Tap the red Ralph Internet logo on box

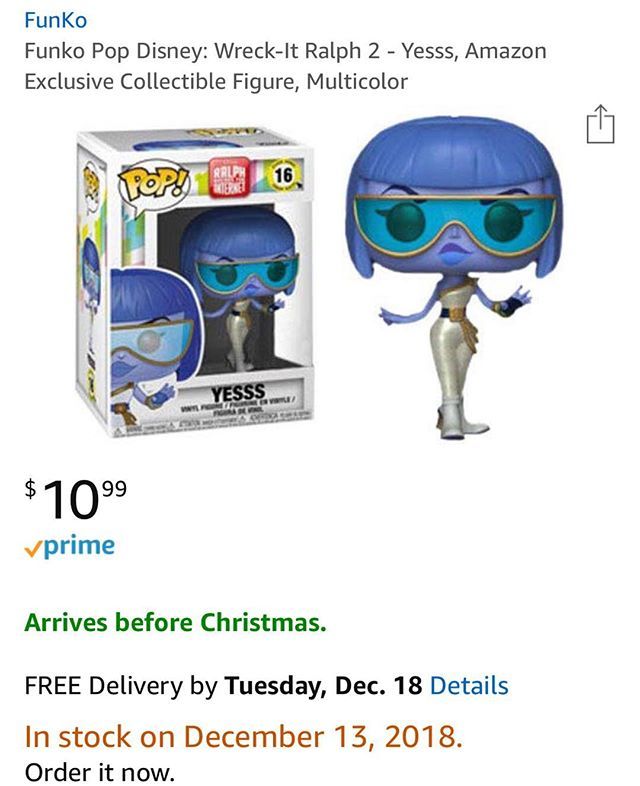point(230,177)
